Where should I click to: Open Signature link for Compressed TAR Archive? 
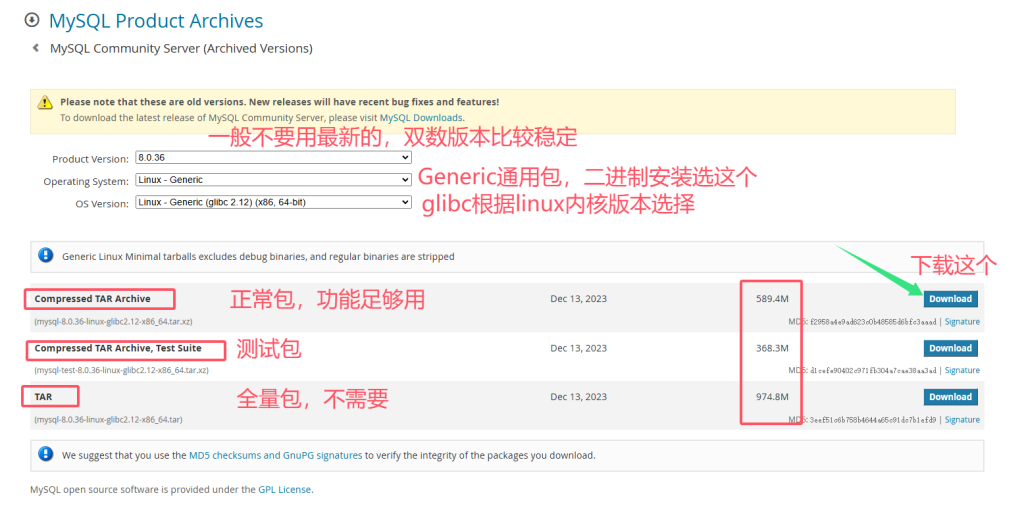click(962, 322)
